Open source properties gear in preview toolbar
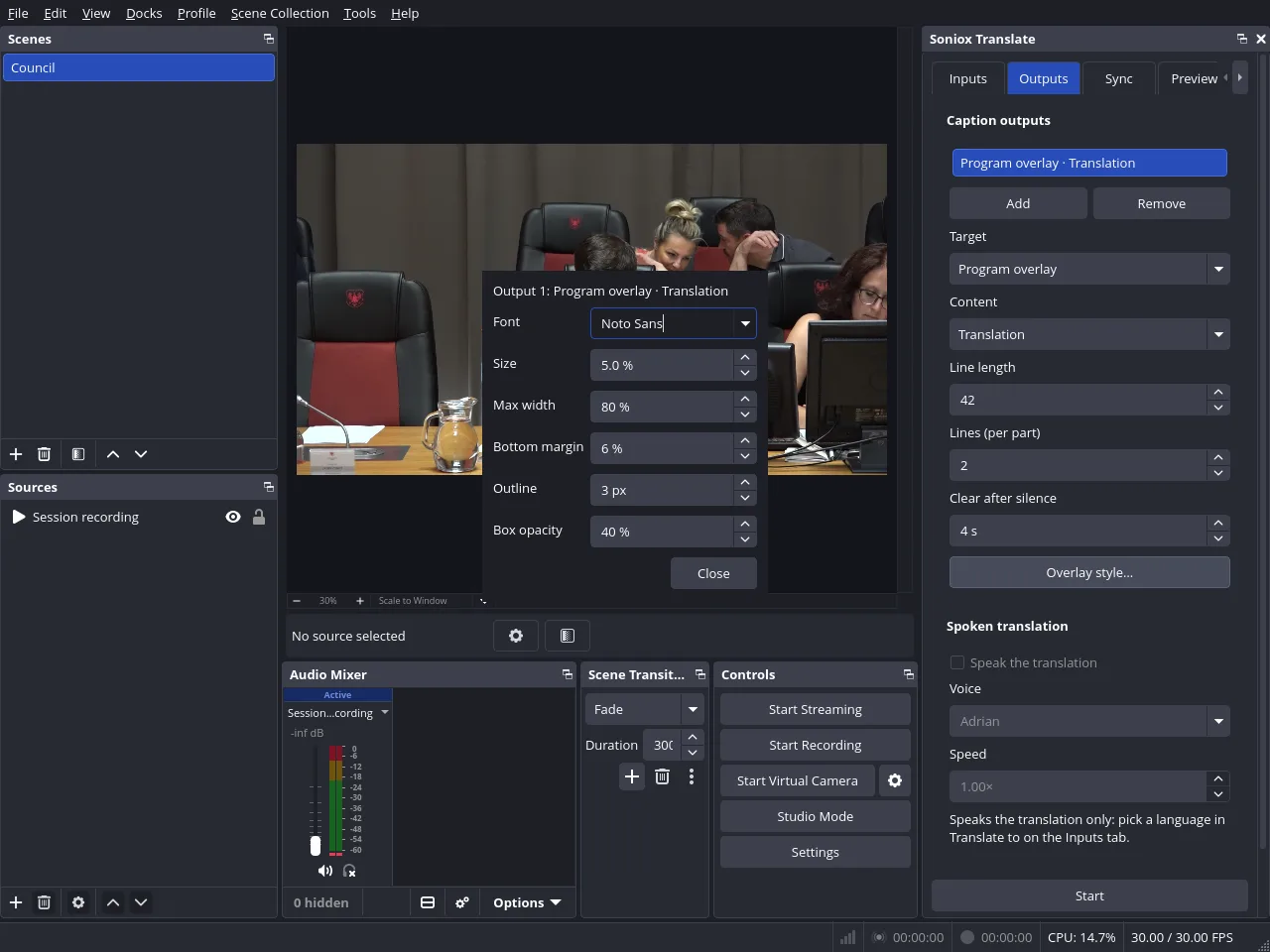The height and width of the screenshot is (952, 1270). (516, 636)
